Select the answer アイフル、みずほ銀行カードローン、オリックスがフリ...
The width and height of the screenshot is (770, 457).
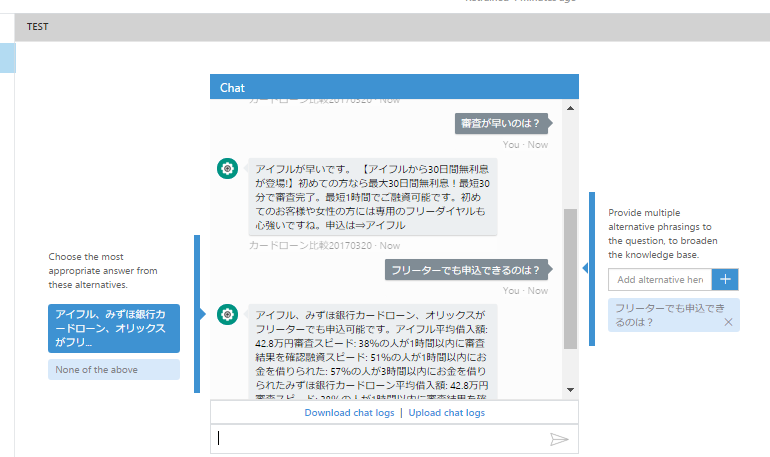[114, 328]
